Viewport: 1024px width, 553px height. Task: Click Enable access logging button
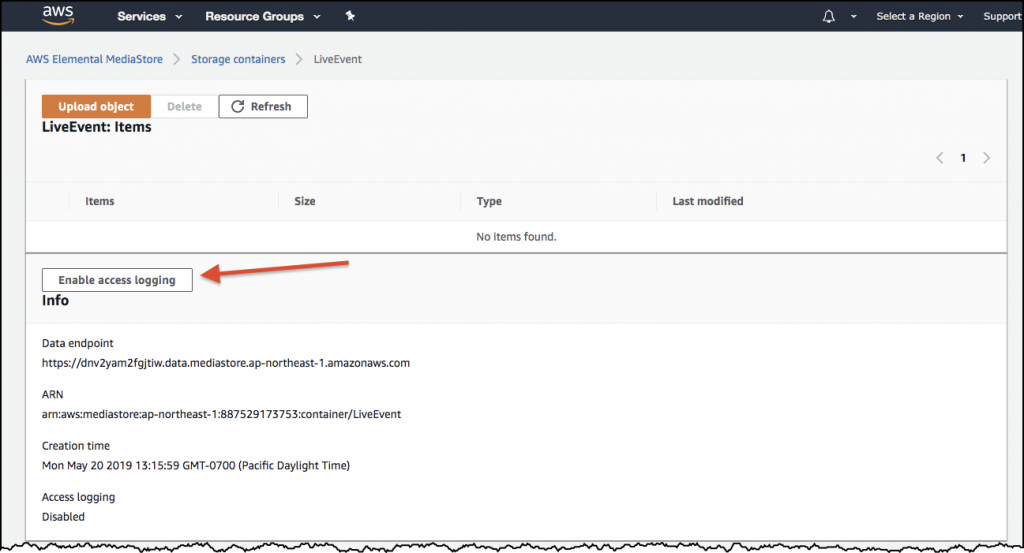pos(117,280)
